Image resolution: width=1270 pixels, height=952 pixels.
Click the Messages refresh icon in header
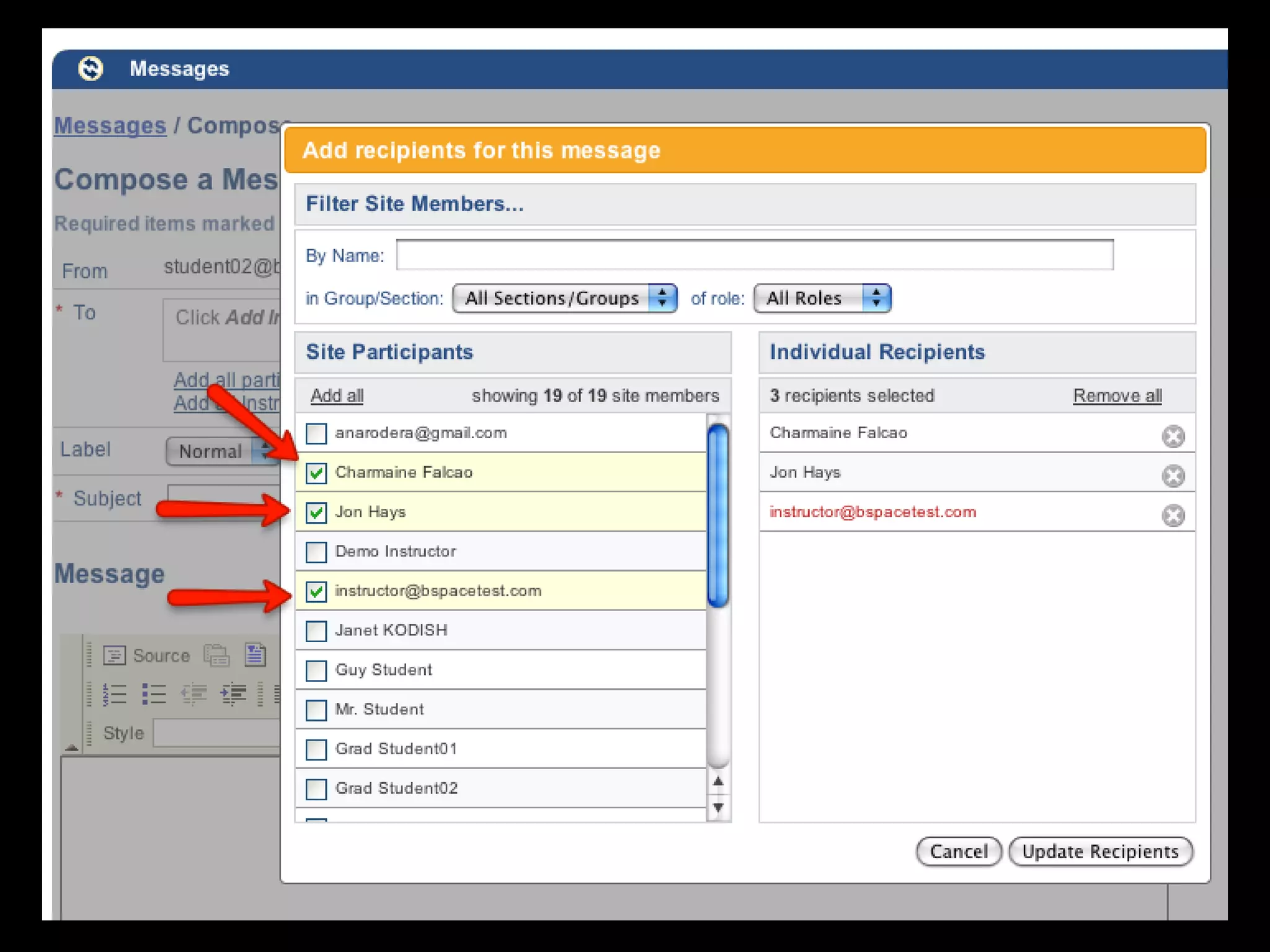coord(91,68)
